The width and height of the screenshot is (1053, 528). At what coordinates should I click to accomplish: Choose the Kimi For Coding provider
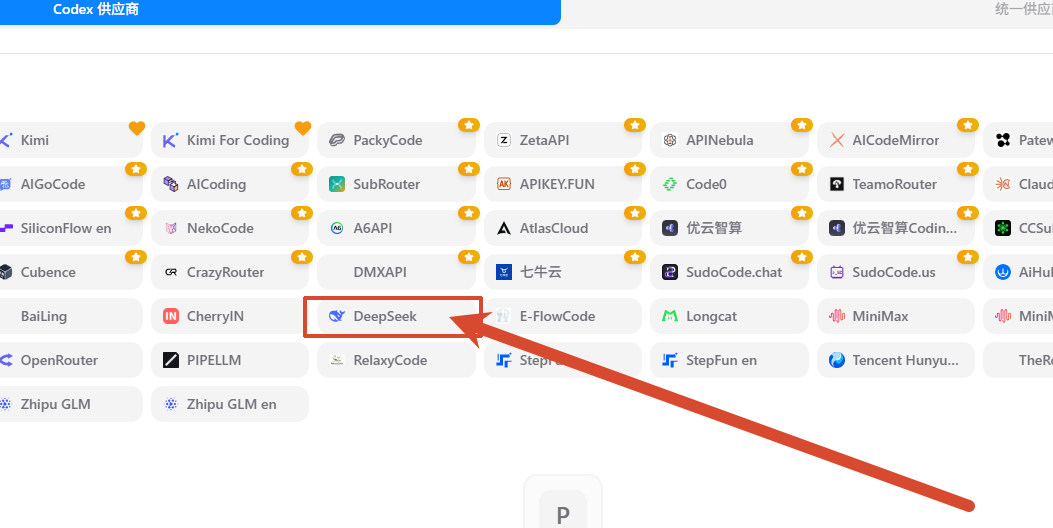pos(230,140)
